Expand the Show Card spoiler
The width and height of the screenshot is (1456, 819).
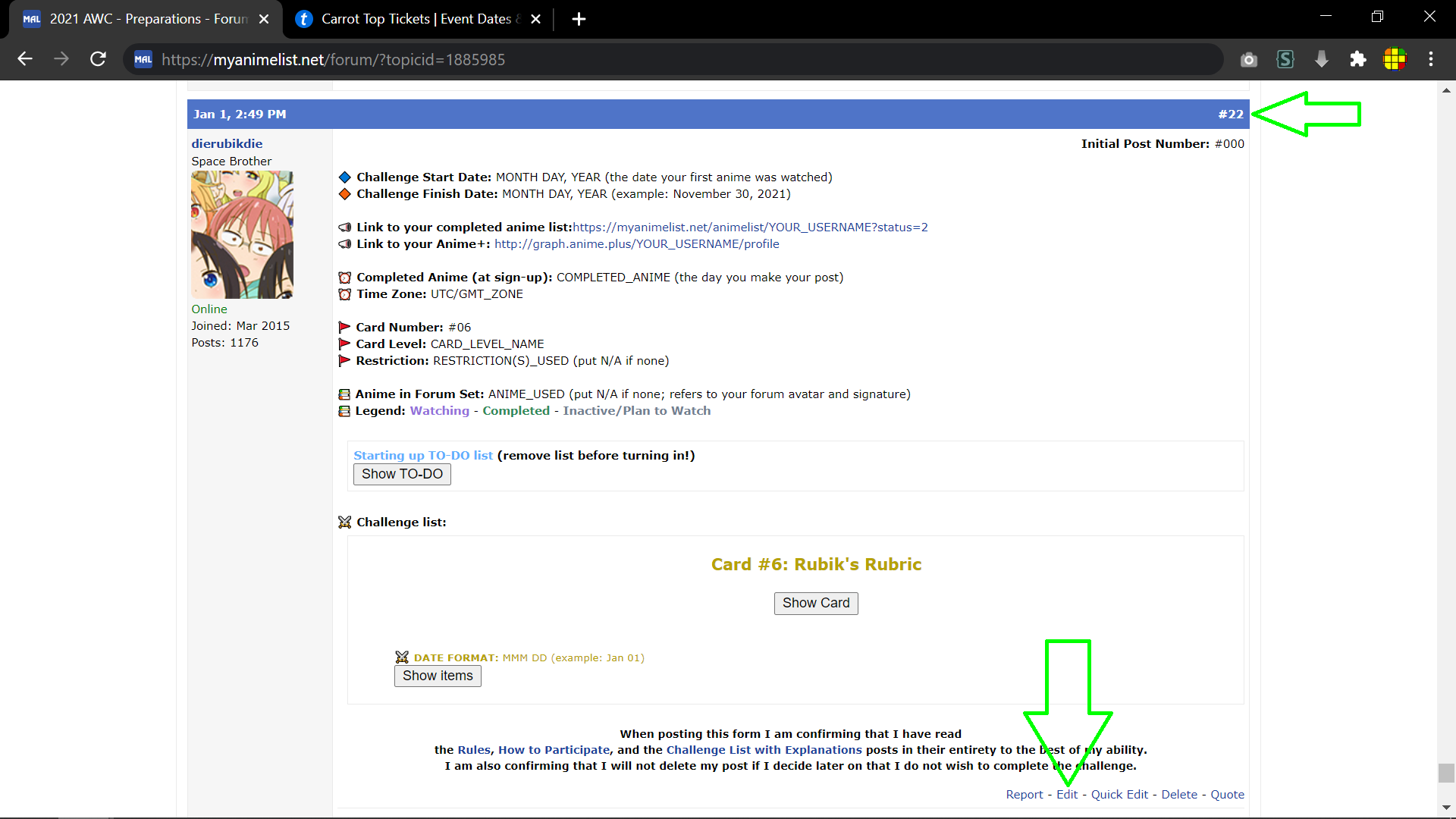point(816,603)
